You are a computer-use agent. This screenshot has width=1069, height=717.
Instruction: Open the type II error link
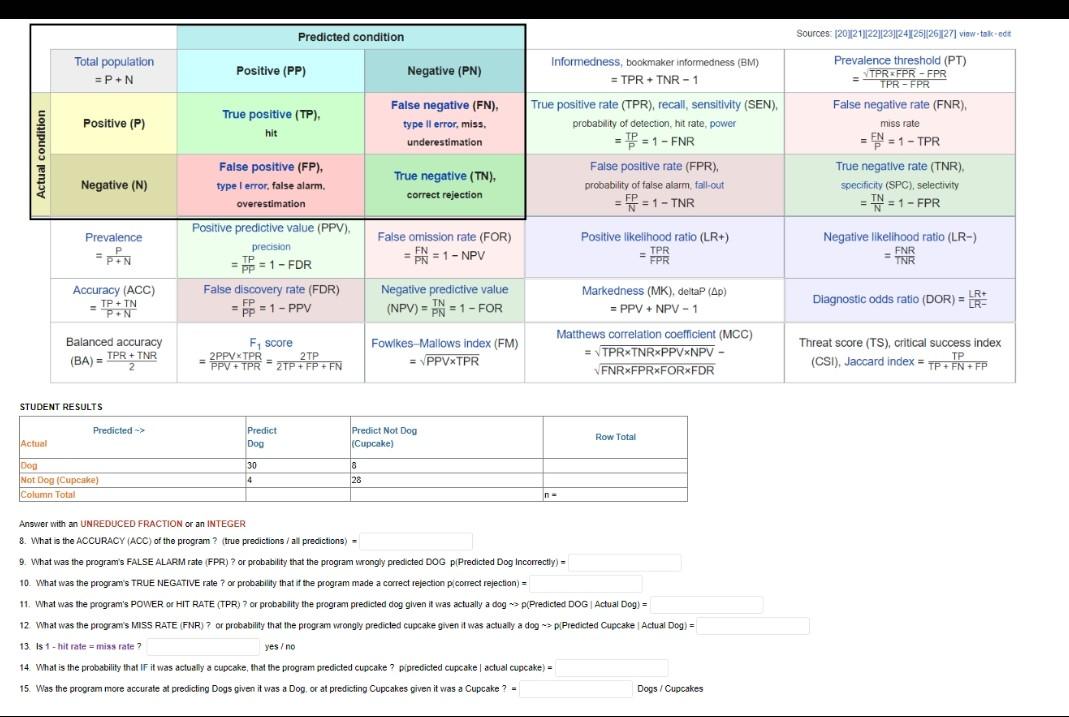(x=430, y=124)
